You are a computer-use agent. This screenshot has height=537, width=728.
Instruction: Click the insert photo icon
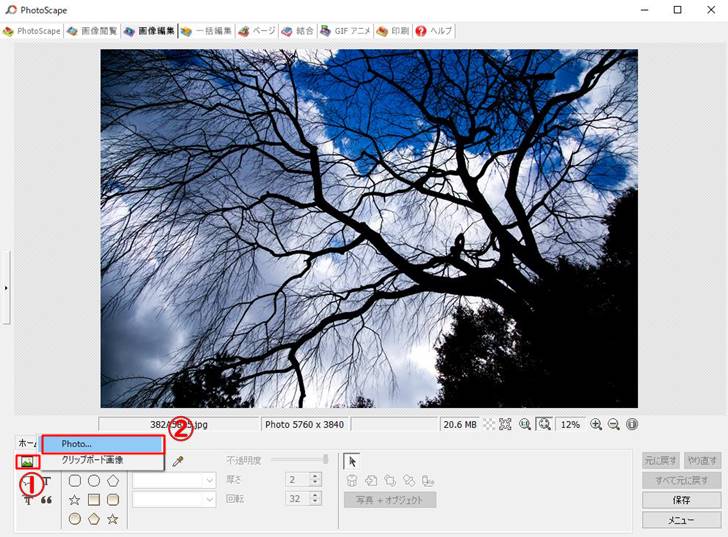[27, 462]
